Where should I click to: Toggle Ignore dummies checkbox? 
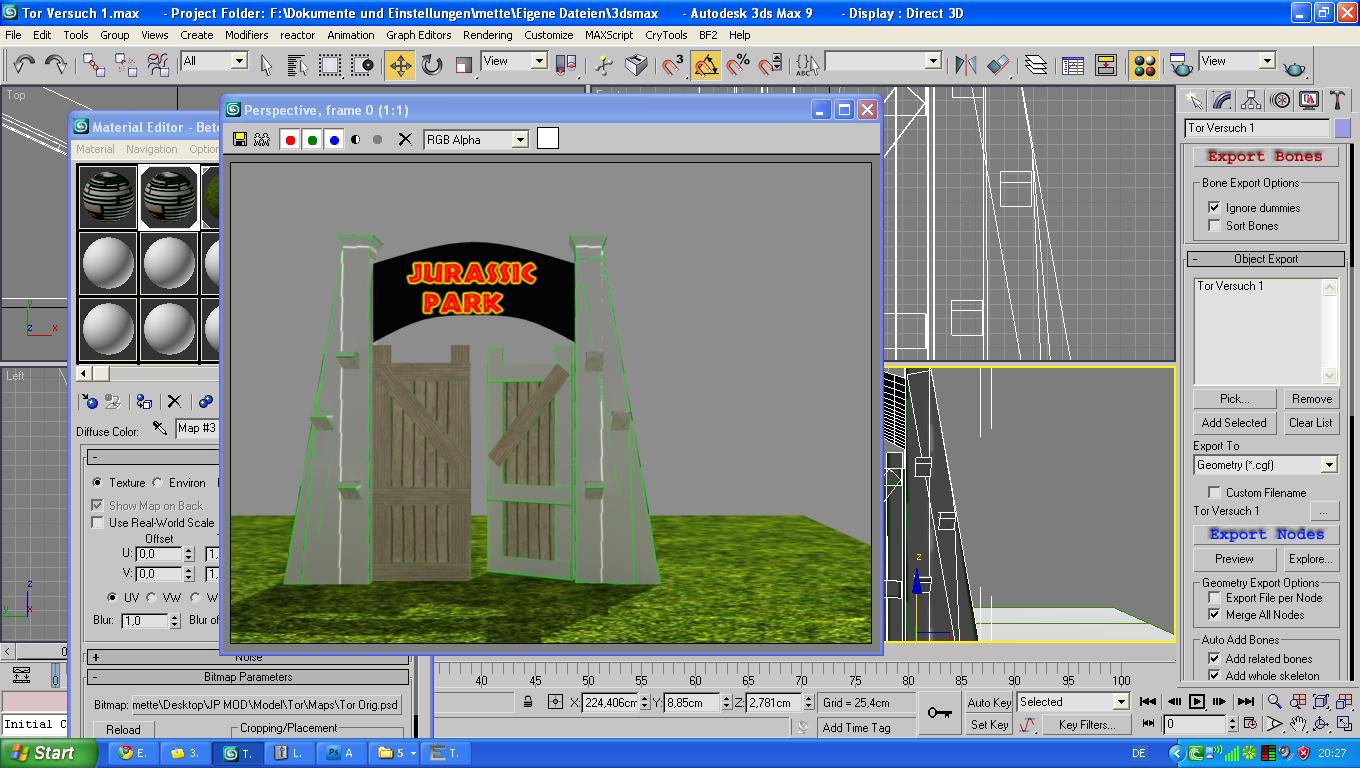coord(1214,208)
